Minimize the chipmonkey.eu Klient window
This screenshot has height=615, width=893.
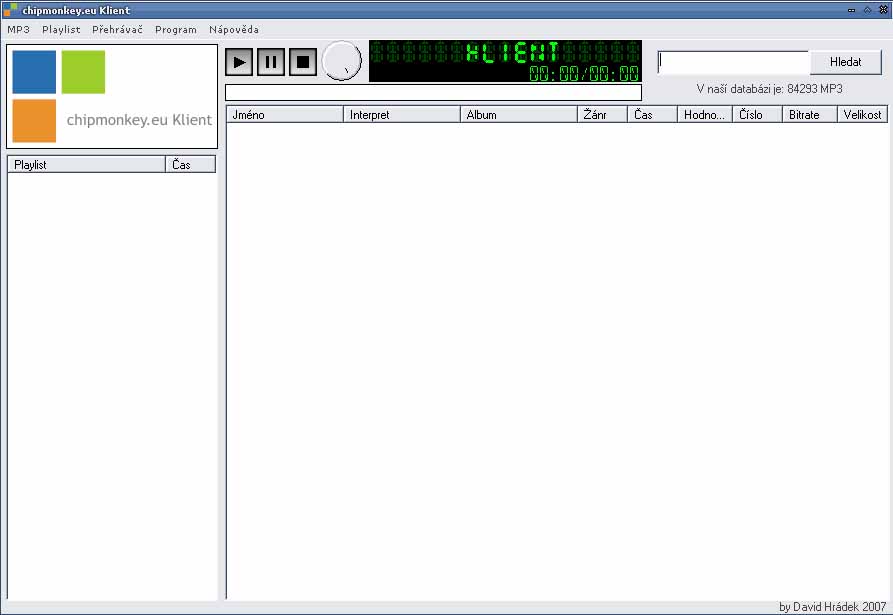(851, 10)
